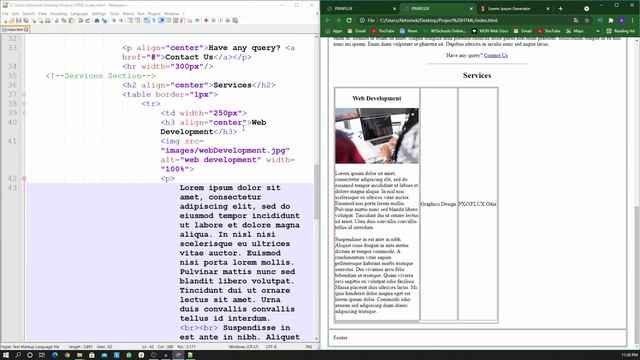
Task: Go back in Chrome browser
Action: tap(328, 20)
